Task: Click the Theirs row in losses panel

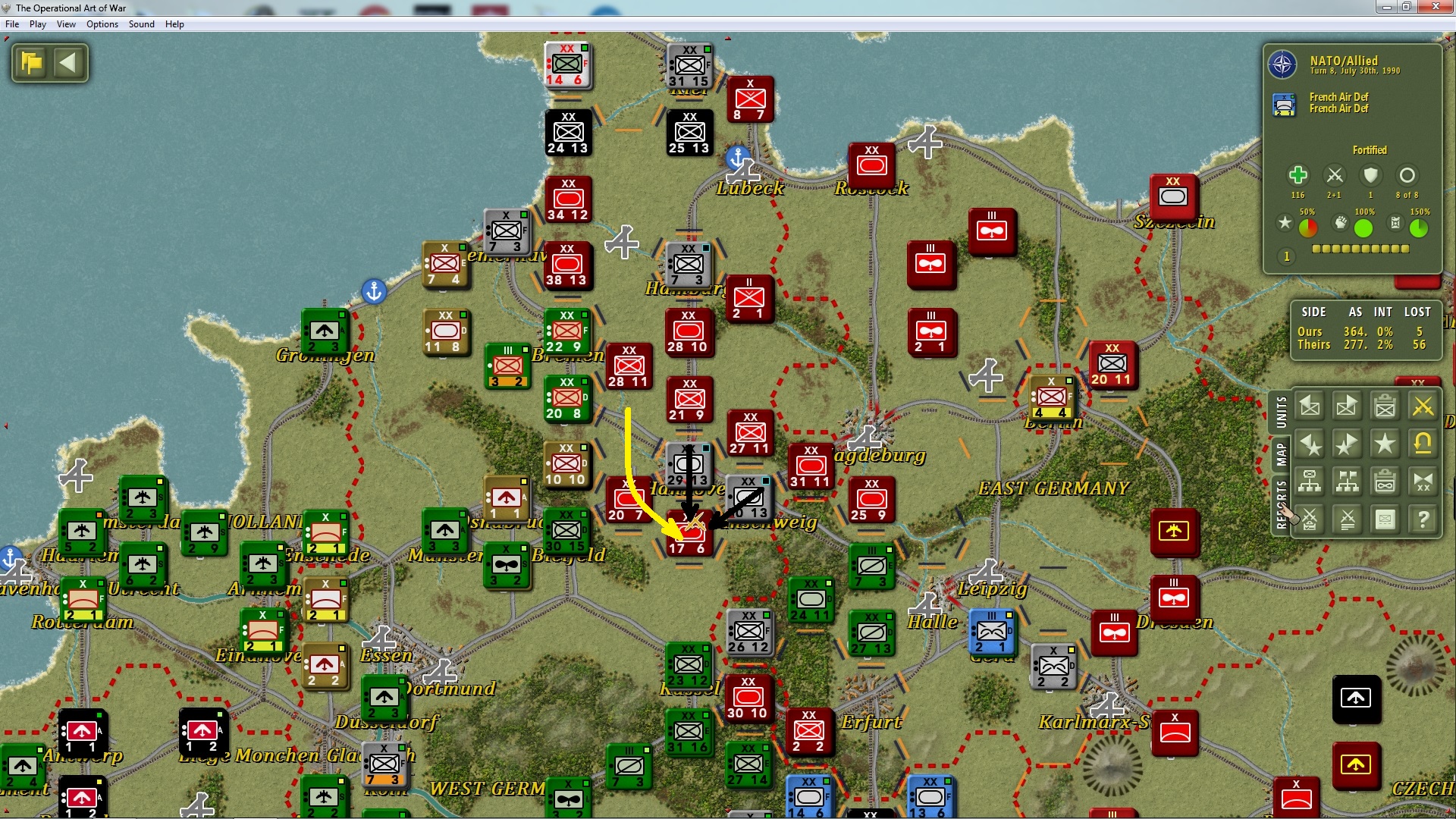Action: (1362, 344)
